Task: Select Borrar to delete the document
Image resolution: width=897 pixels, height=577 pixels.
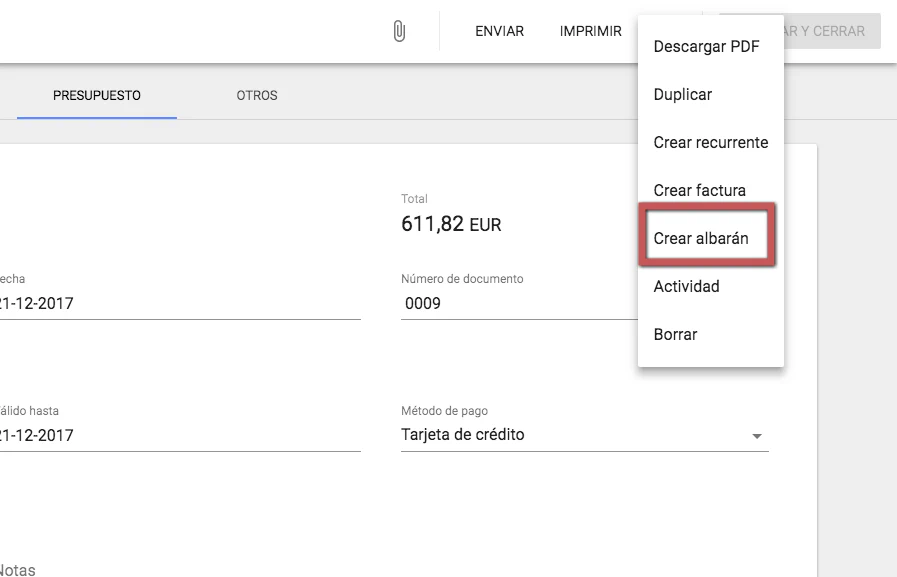Action: [675, 335]
